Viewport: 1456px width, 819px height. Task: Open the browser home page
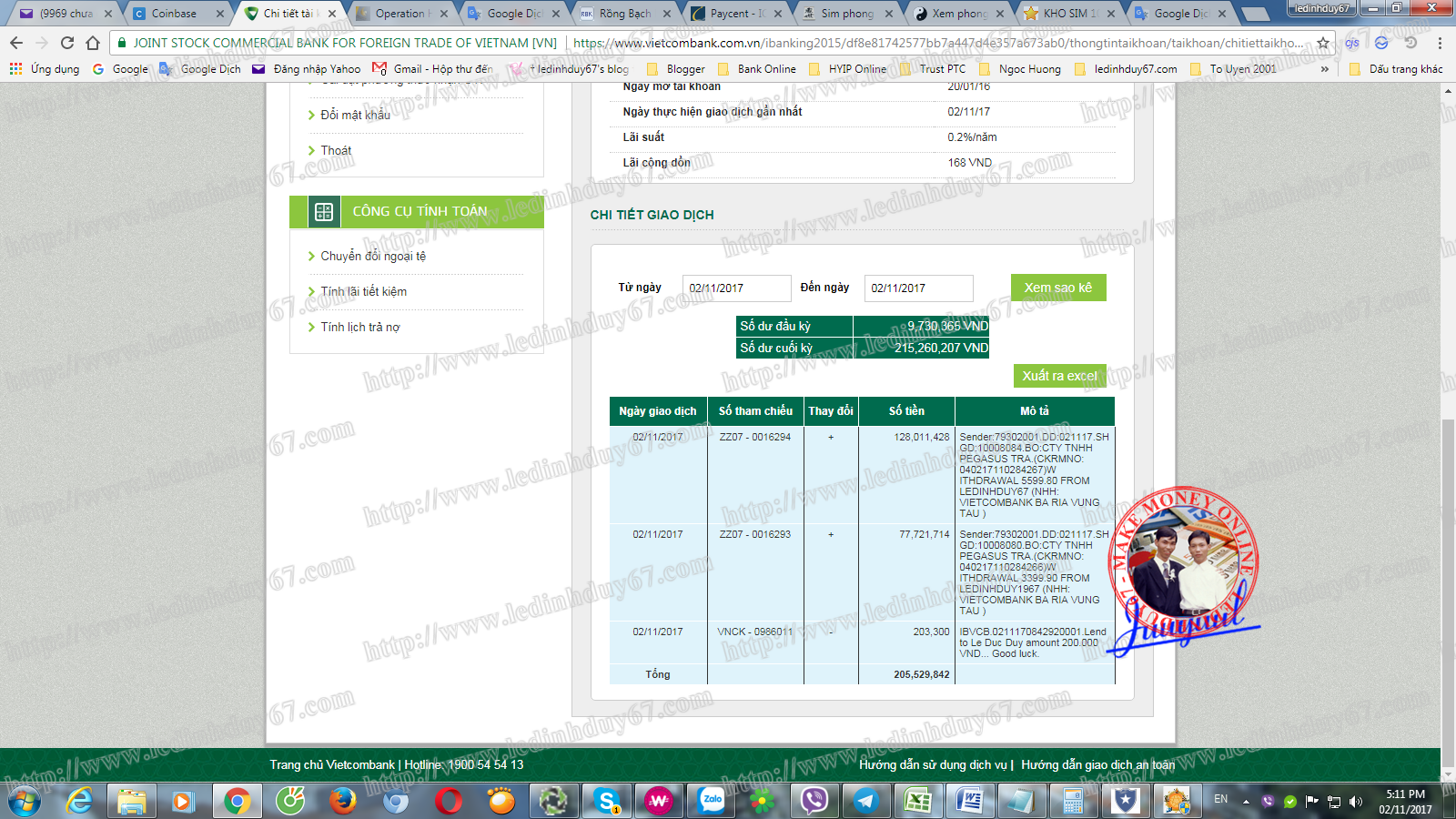(93, 43)
